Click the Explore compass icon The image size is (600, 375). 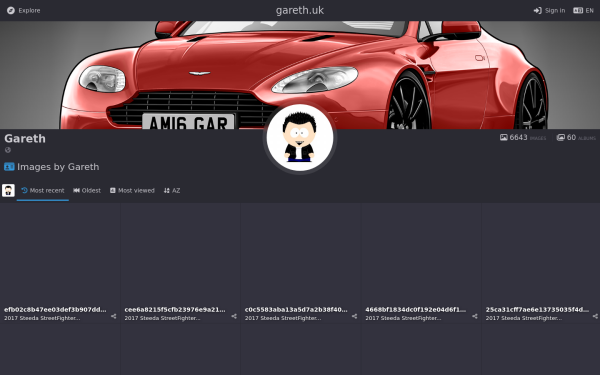click(x=11, y=10)
